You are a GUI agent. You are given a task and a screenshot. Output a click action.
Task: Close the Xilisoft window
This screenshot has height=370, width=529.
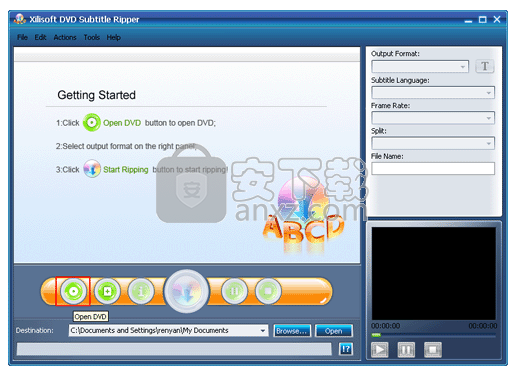coord(497,20)
